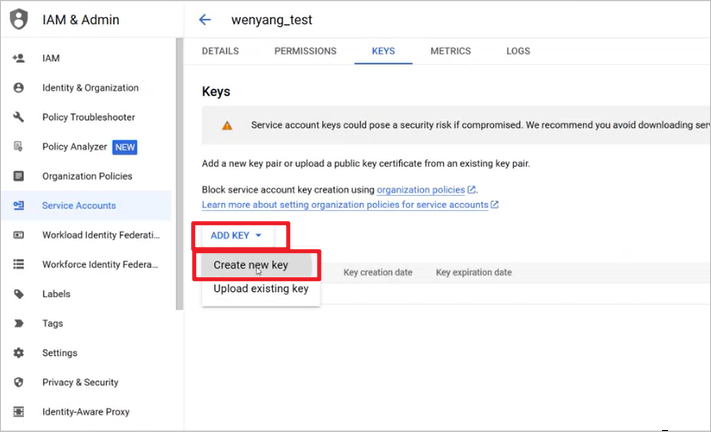Open Workload Identity Federation entry
Screen dimensions: 711x432
pyautogui.click(x=101, y=235)
